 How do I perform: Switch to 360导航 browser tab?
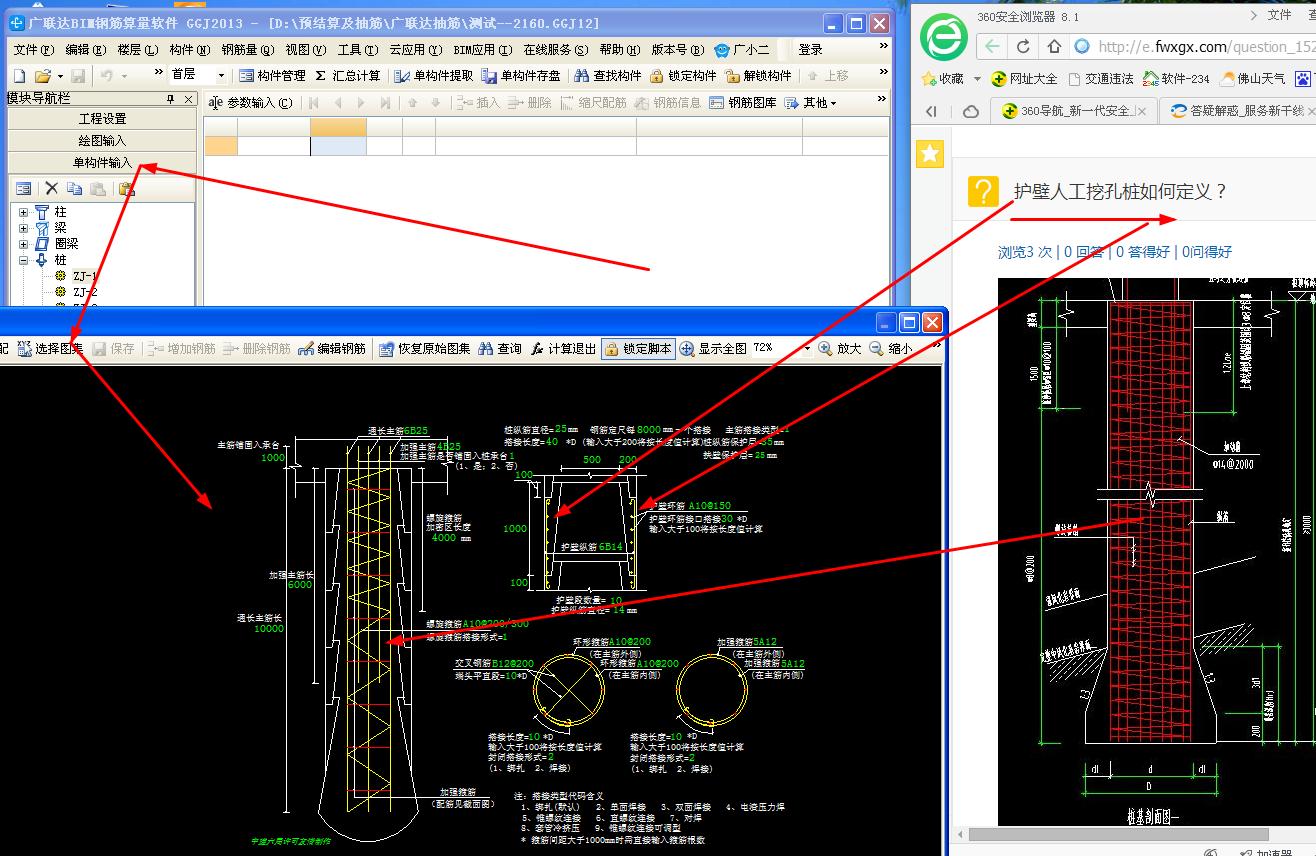(1073, 111)
